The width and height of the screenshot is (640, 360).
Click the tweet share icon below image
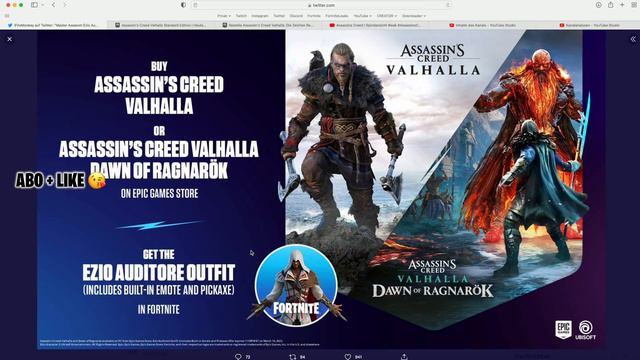pos(404,357)
